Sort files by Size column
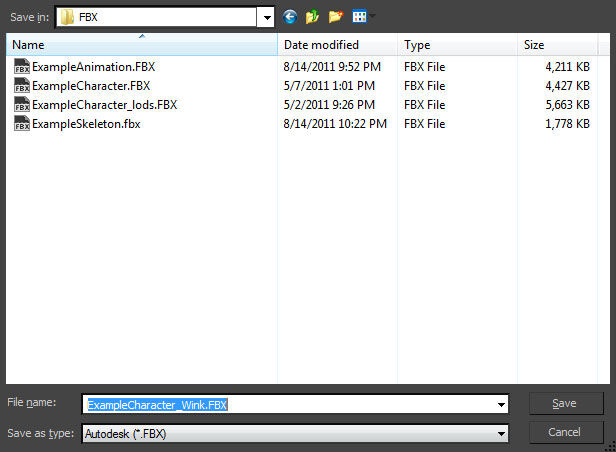The height and width of the screenshot is (452, 616). tap(557, 45)
